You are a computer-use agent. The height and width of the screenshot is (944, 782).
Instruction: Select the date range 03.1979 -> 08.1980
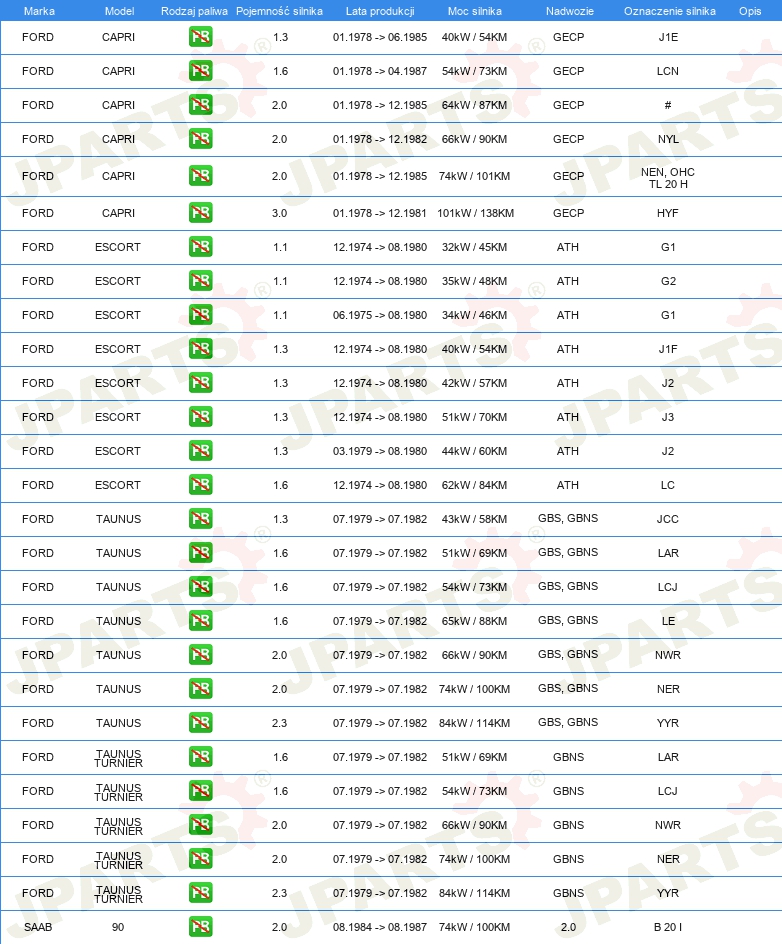380,452
